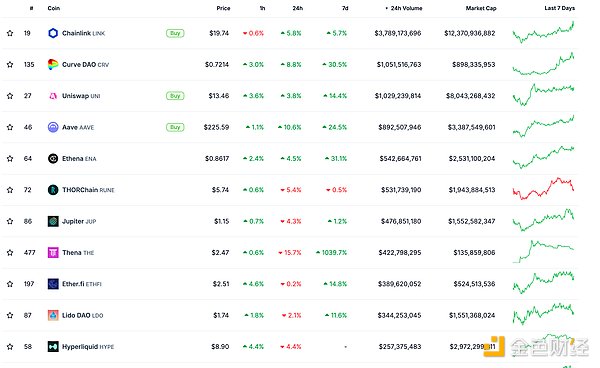The width and height of the screenshot is (600, 368).
Task: Click the Ethena coin logo icon
Action: [53, 159]
